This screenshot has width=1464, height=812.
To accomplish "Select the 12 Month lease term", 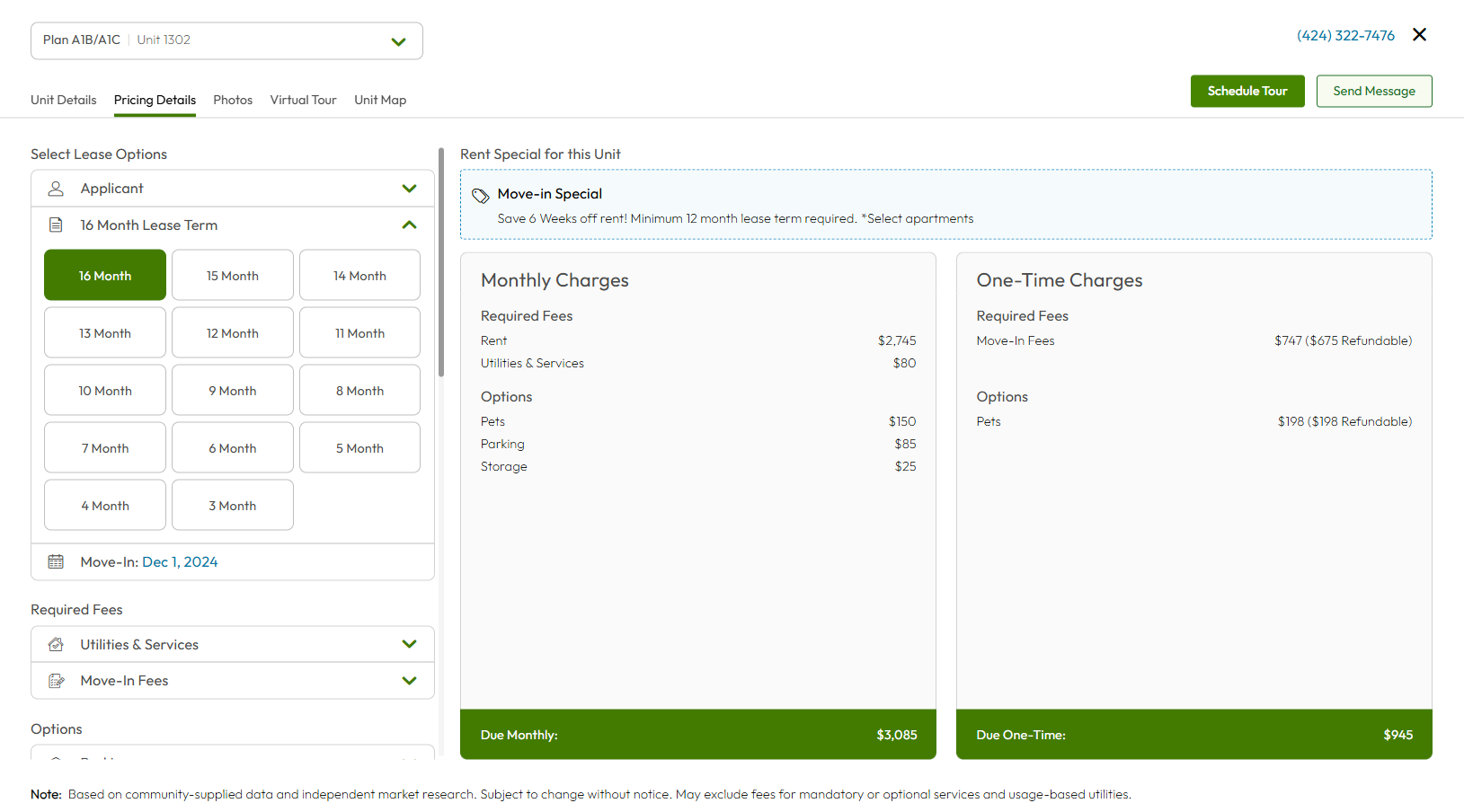I will click(232, 333).
